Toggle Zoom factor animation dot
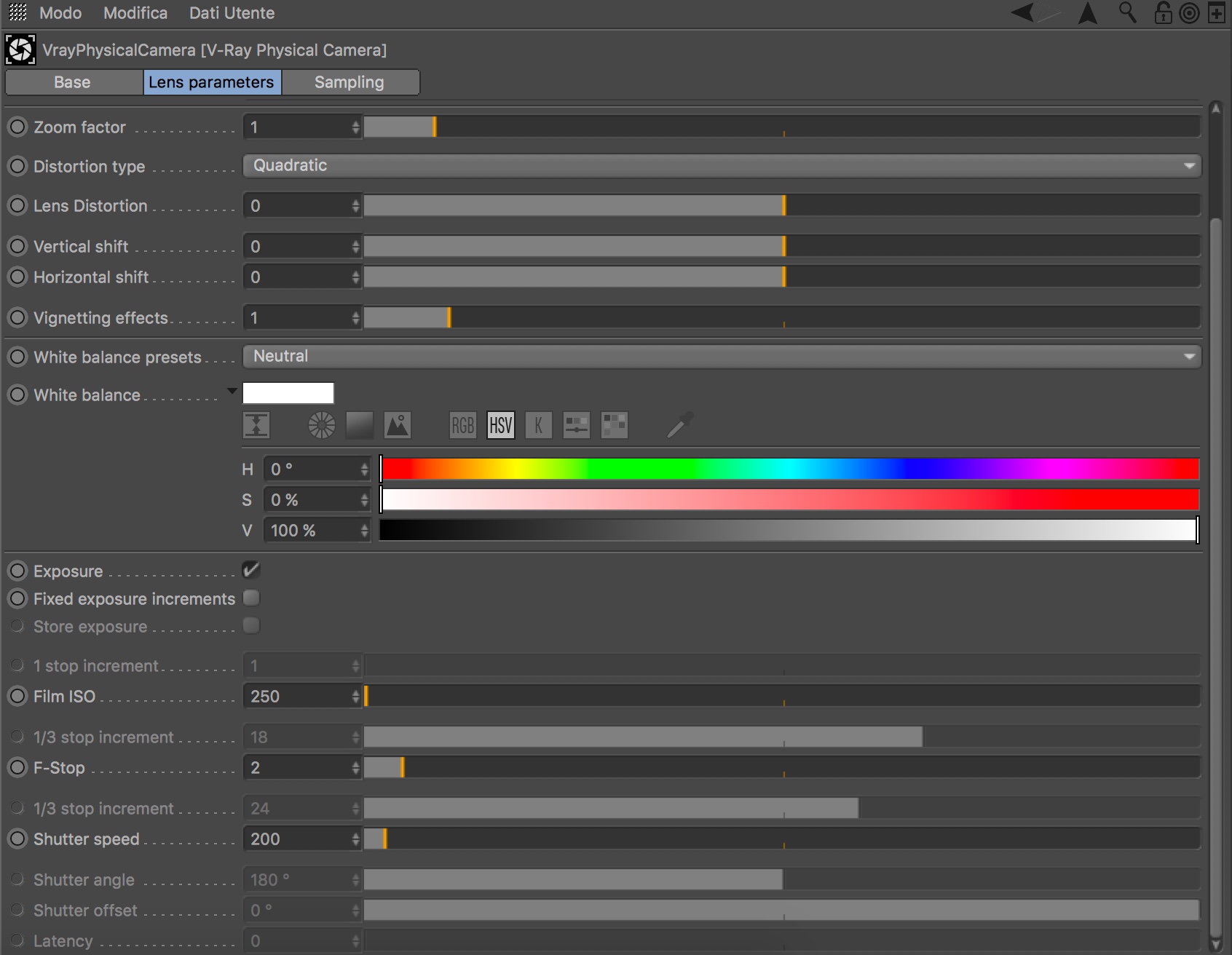1232x955 pixels. [17, 127]
